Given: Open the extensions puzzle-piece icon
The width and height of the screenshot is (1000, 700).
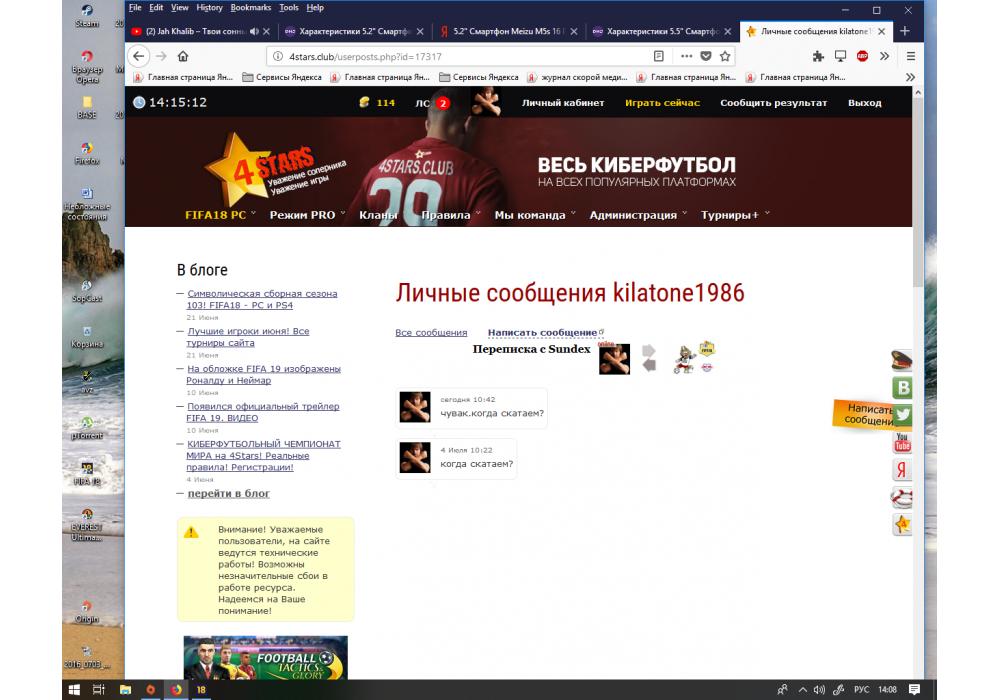Looking at the screenshot, I should [x=818, y=57].
